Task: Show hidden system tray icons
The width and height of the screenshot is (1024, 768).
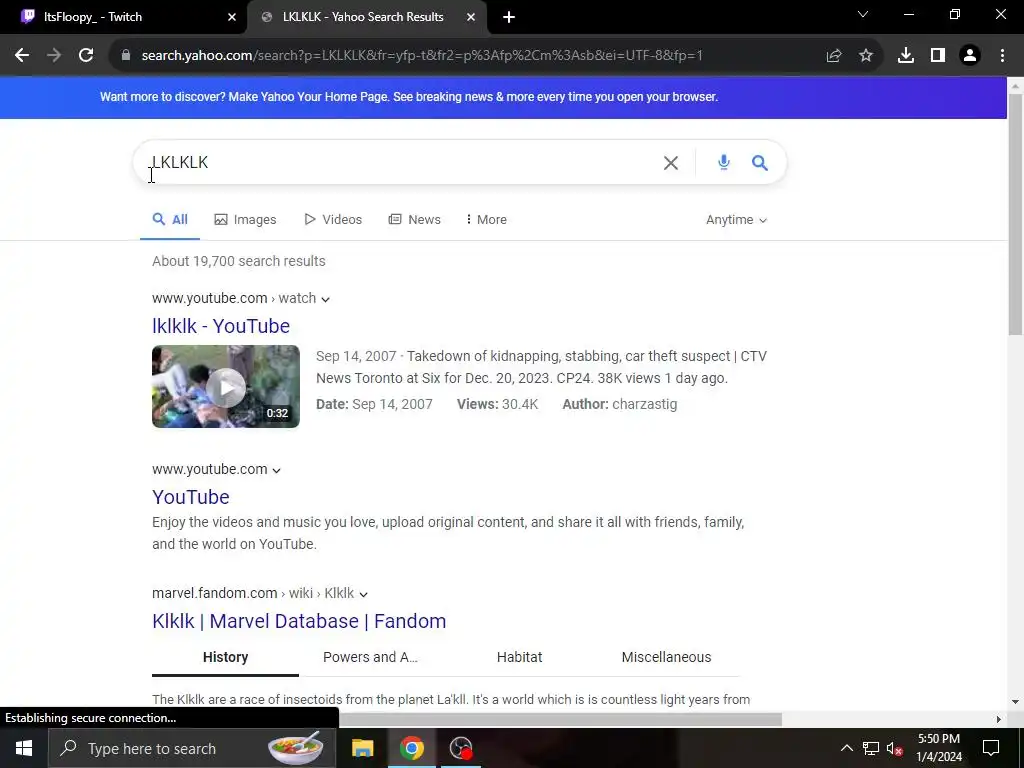Action: click(x=846, y=748)
